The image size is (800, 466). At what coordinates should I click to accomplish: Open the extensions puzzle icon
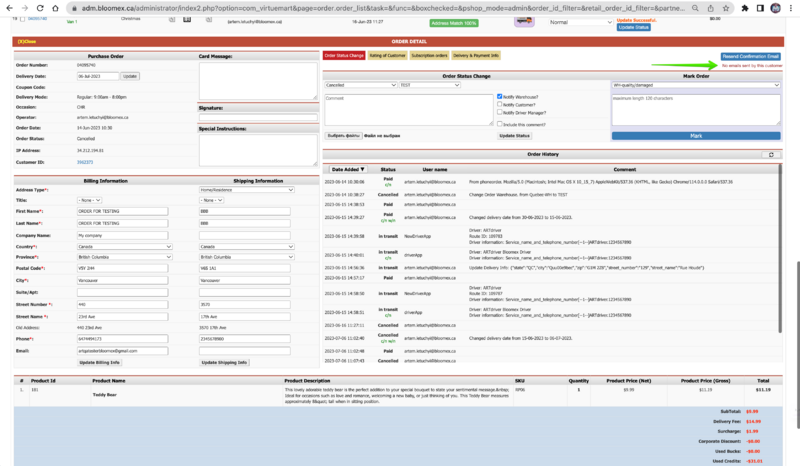[745, 8]
